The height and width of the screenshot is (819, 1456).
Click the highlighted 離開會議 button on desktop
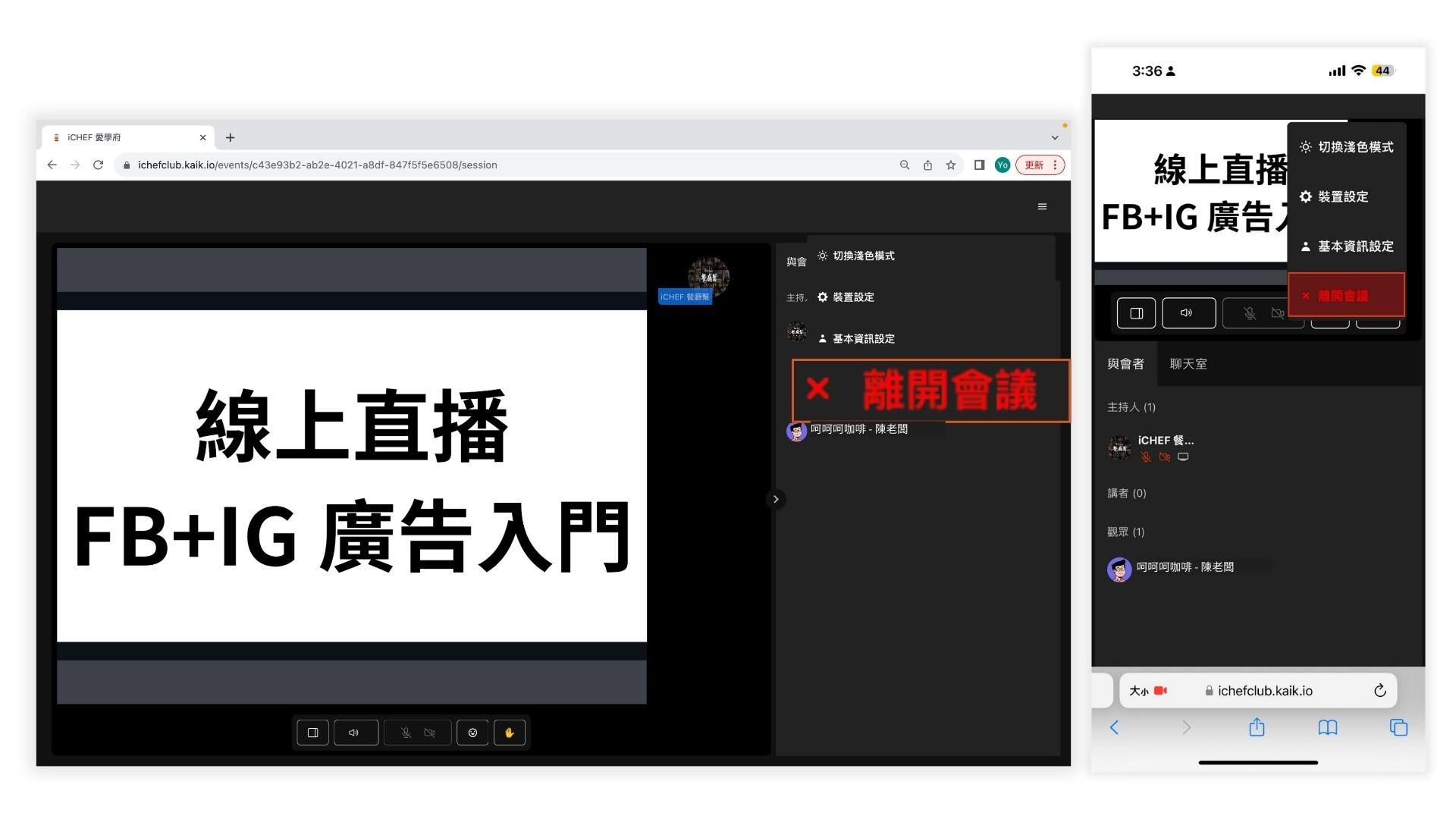pos(930,391)
